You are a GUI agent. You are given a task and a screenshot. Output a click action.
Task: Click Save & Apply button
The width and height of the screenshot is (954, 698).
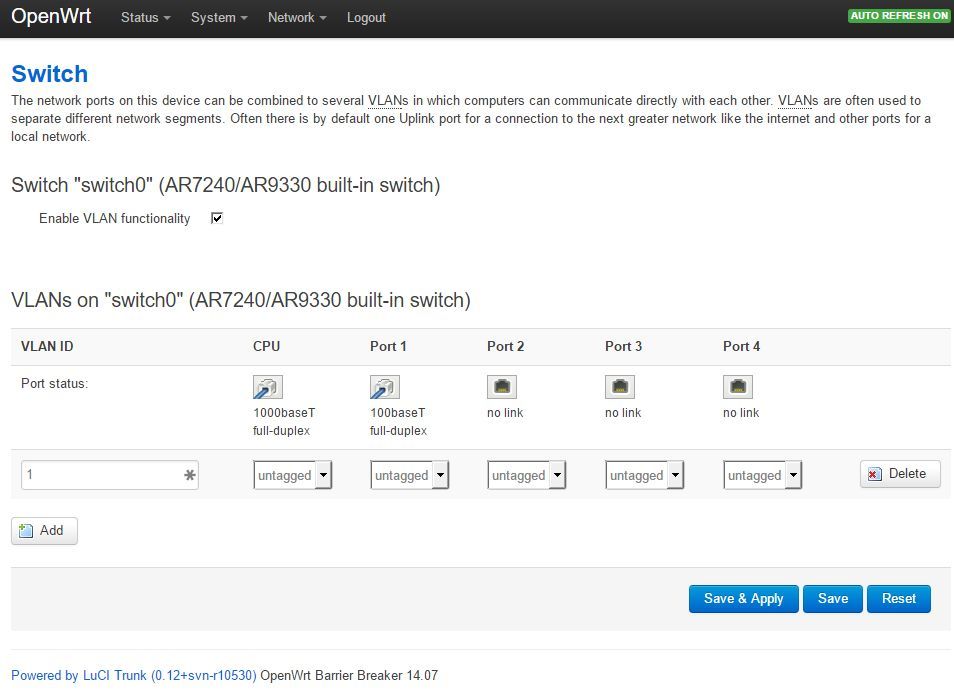coord(743,599)
